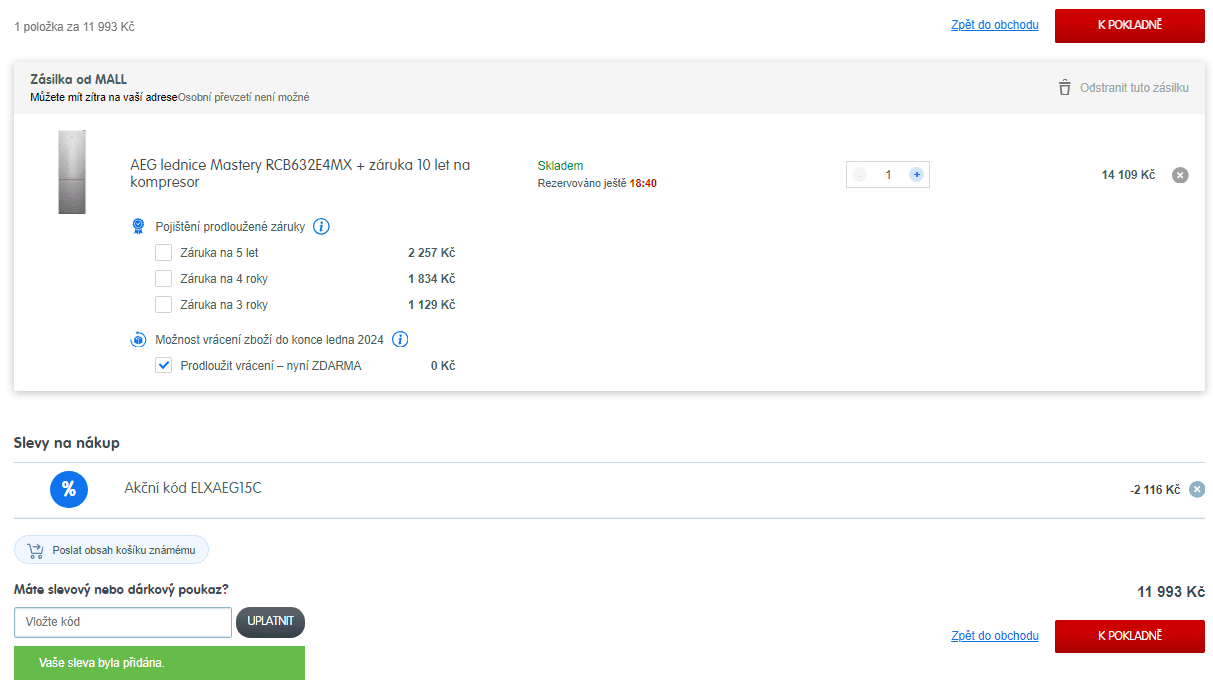Click the 1 834 Kč warranty price
Screen dimensions: 1213x680
point(431,279)
